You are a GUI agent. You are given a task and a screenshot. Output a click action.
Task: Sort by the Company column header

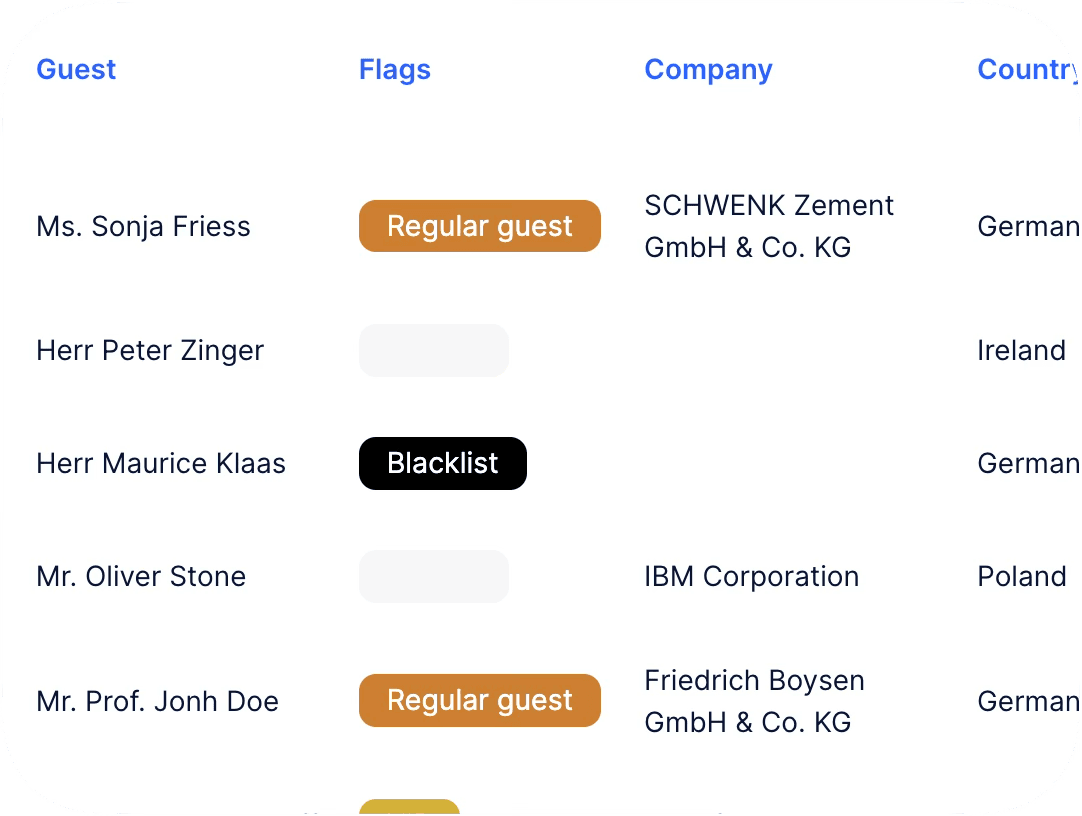coord(708,70)
